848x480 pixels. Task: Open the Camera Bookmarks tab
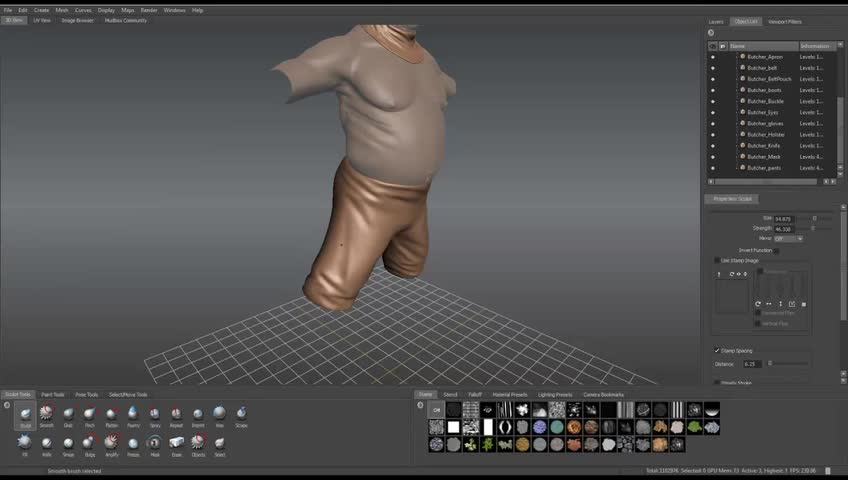[604, 395]
